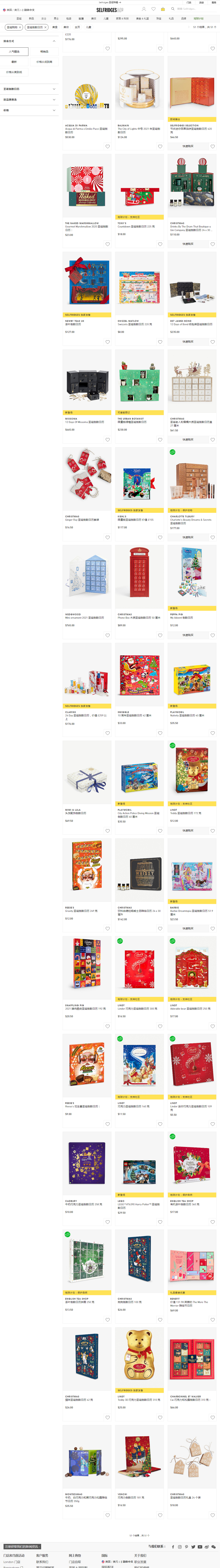The width and height of the screenshot is (220, 1568).
Task: Click the Selfridges logo
Action: click(110, 10)
